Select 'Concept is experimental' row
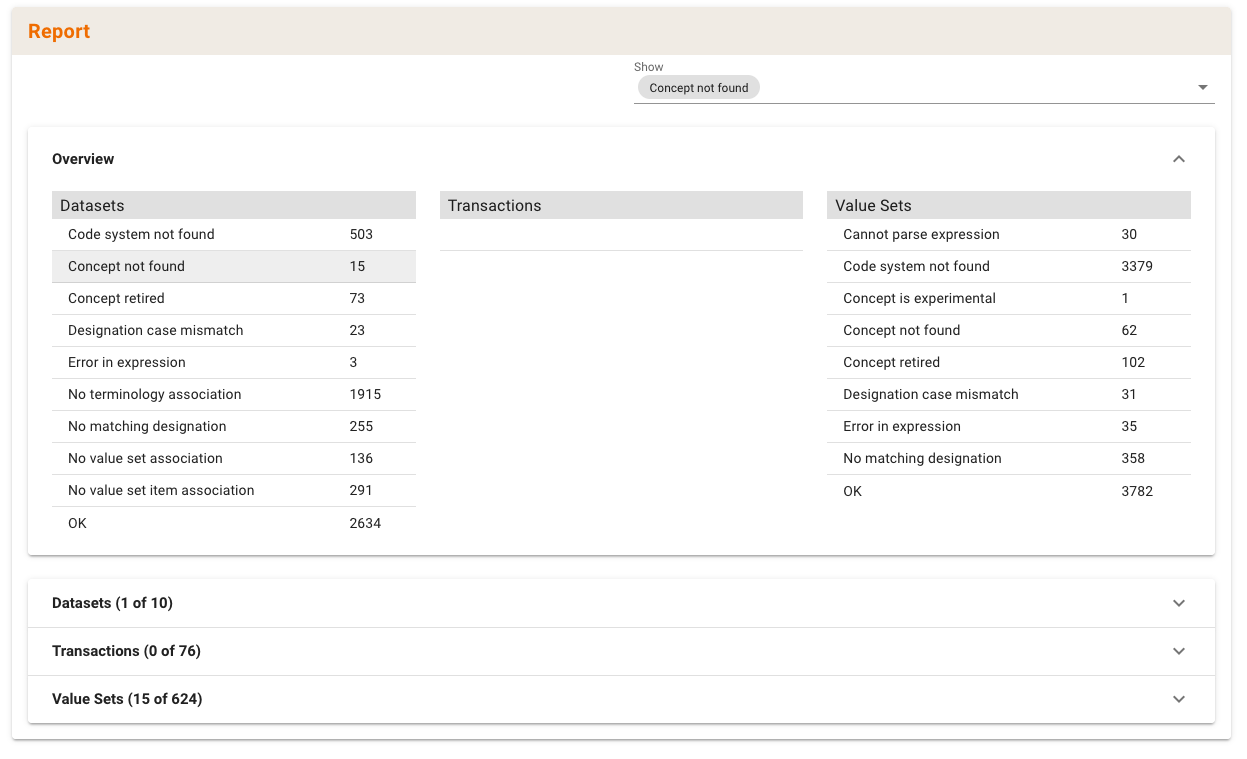The image size is (1247, 759). [x=1008, y=298]
